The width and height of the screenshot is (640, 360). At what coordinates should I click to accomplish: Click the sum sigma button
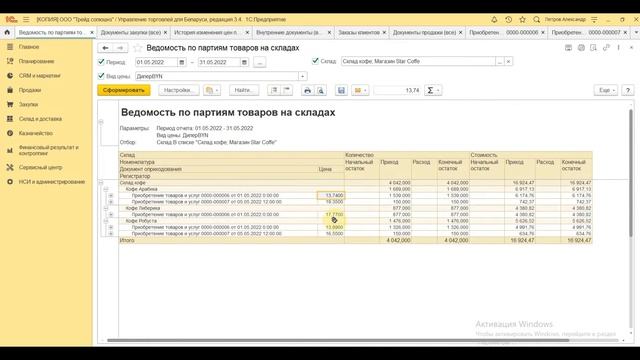(433, 90)
